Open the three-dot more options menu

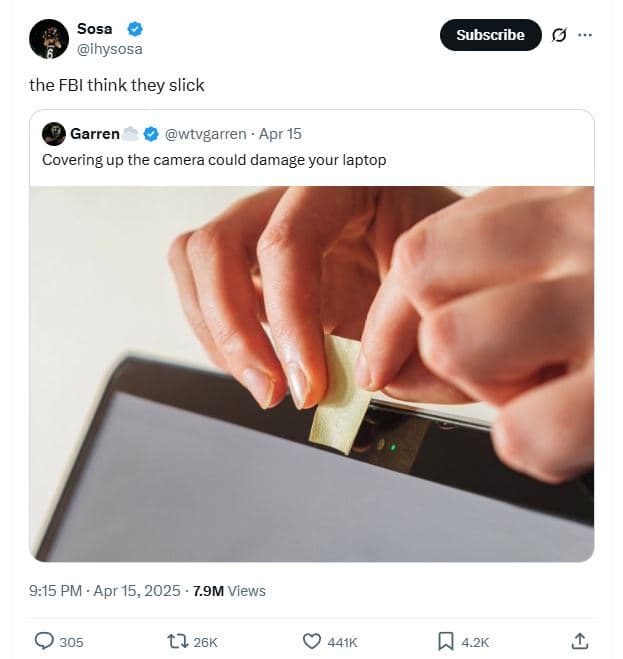pyautogui.click(x=585, y=35)
